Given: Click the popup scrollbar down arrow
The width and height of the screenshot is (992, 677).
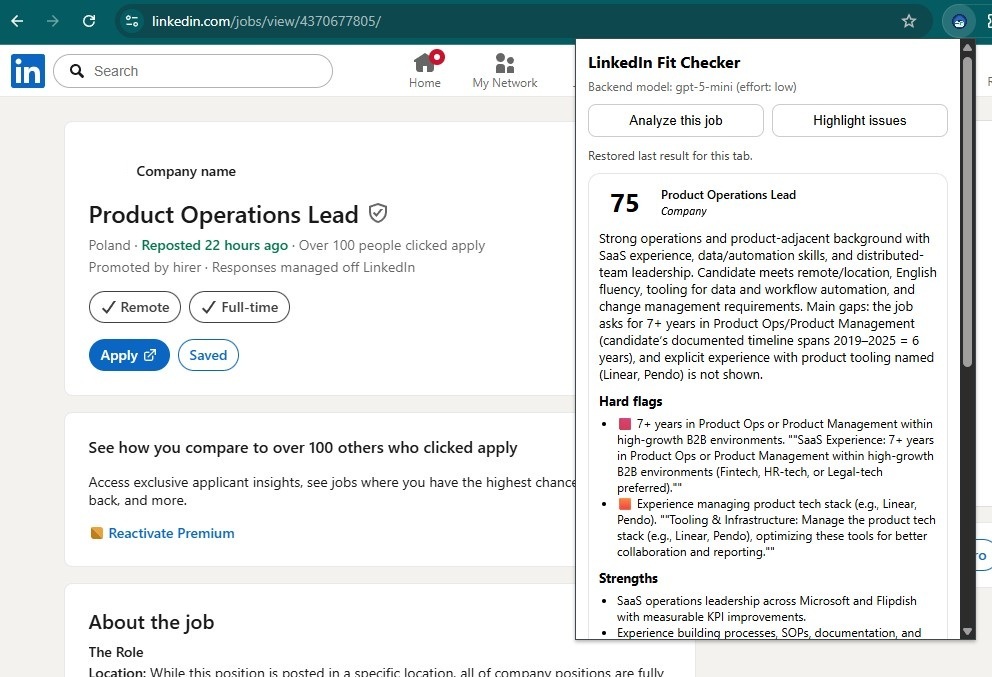Looking at the screenshot, I should pyautogui.click(x=967, y=631).
